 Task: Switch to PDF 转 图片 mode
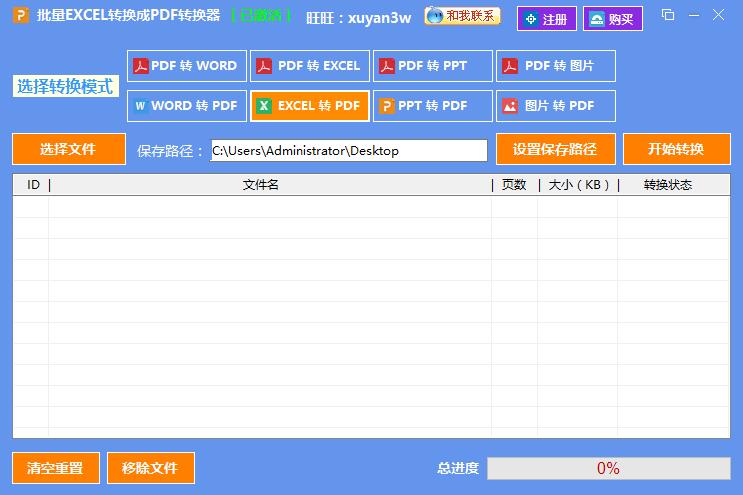pyautogui.click(x=556, y=66)
